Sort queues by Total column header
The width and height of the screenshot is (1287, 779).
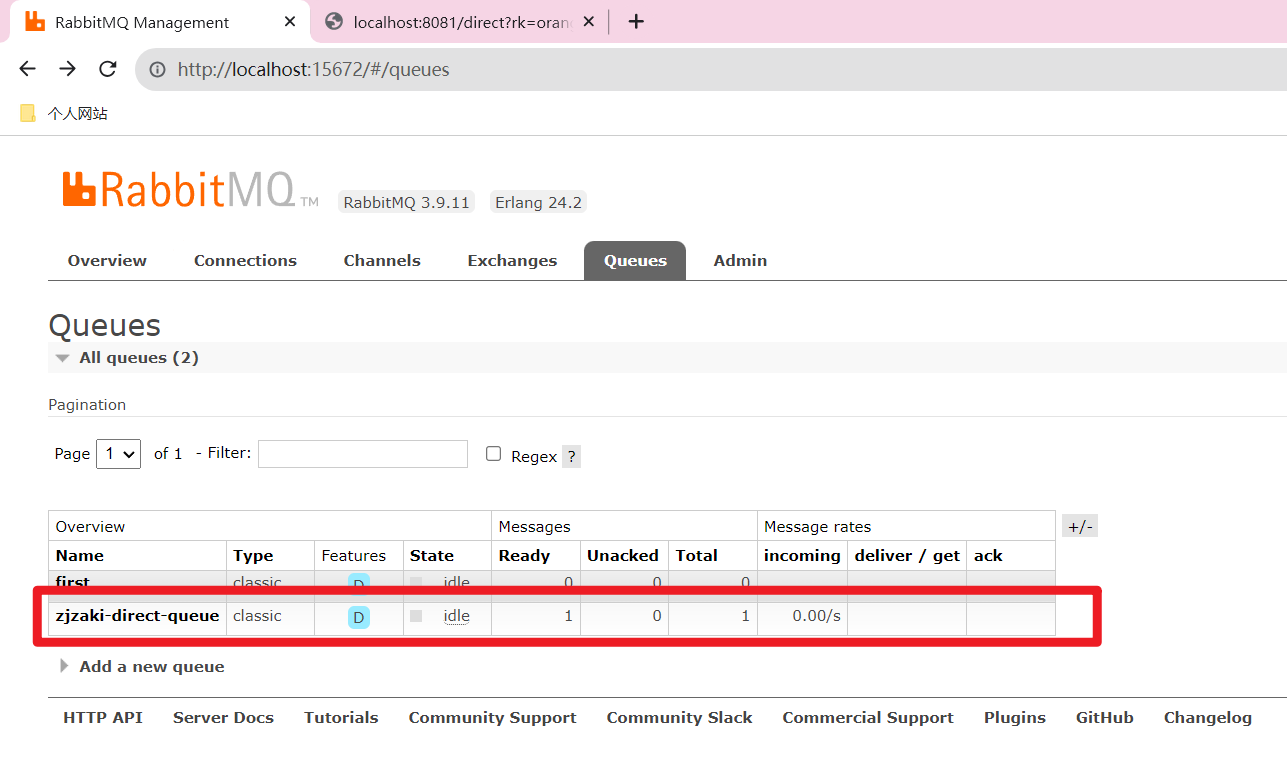[x=696, y=556]
